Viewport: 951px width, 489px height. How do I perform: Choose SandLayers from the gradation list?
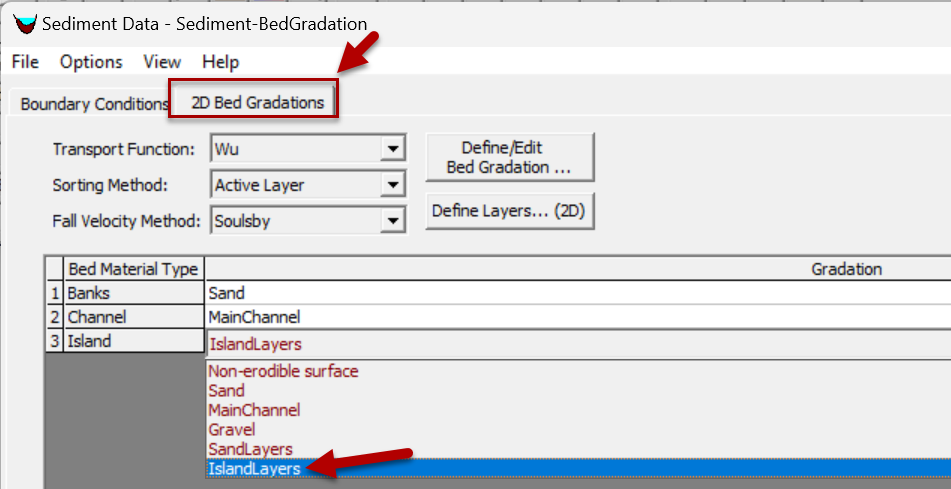[250, 450]
